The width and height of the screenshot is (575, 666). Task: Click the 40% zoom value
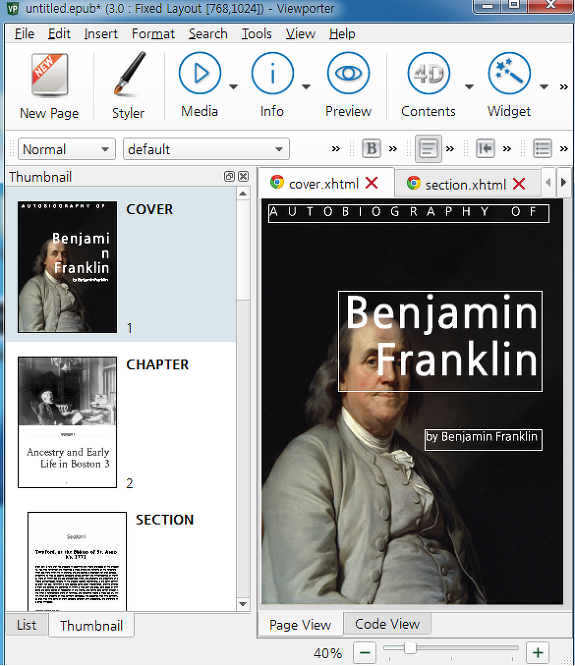tap(327, 652)
